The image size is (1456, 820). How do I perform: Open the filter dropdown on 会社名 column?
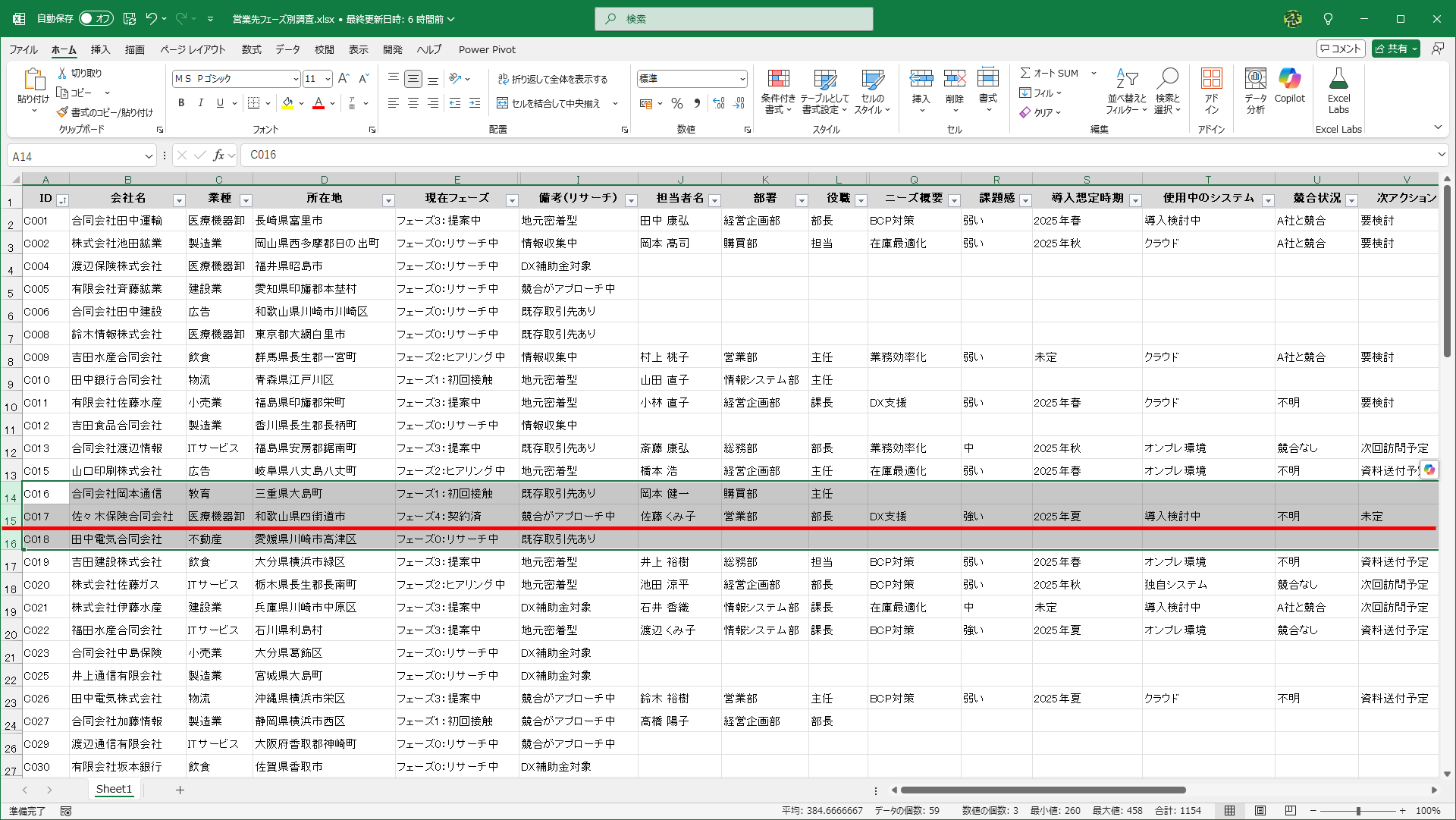click(x=180, y=200)
